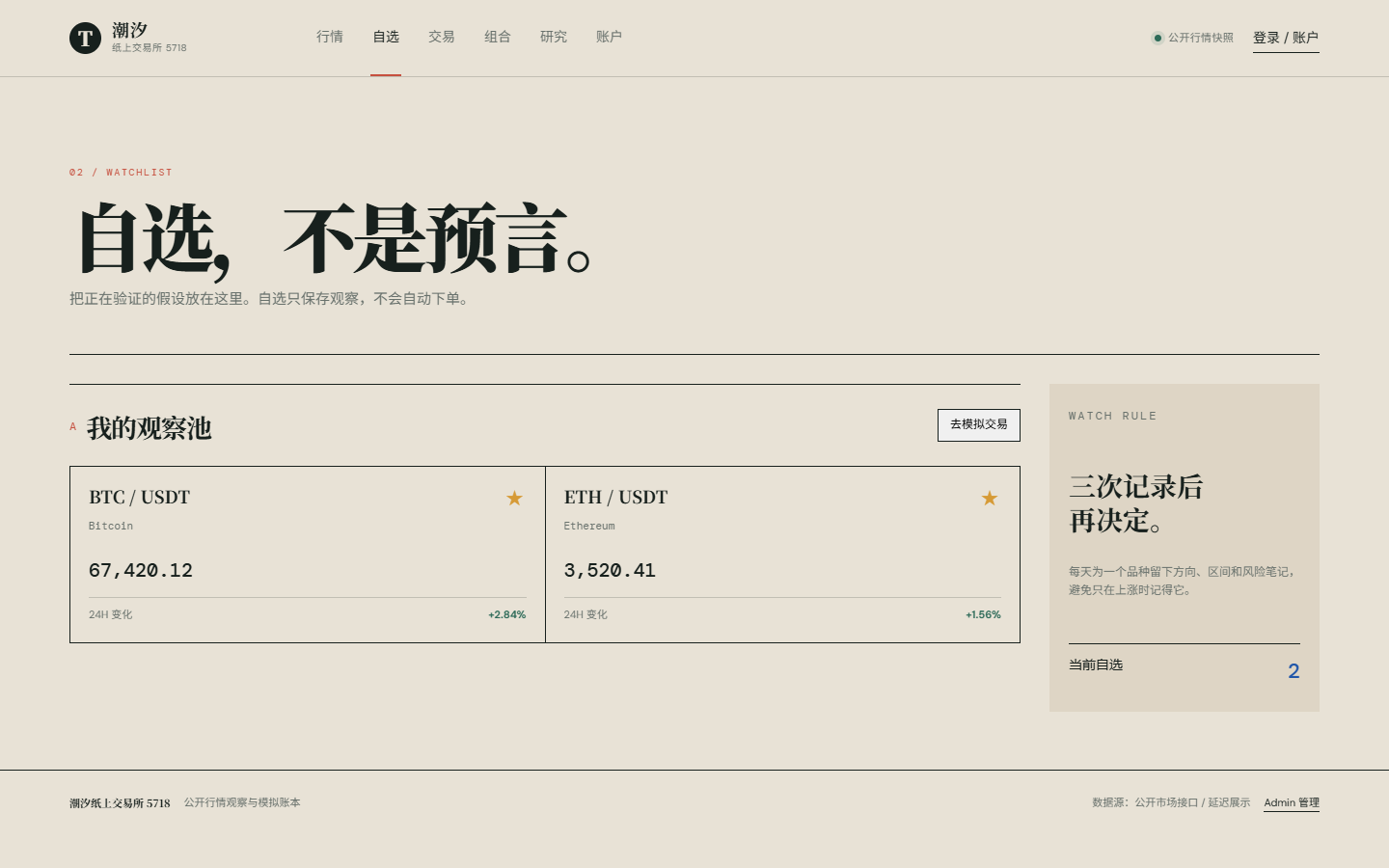Open the 账户 nav tab

[609, 37]
